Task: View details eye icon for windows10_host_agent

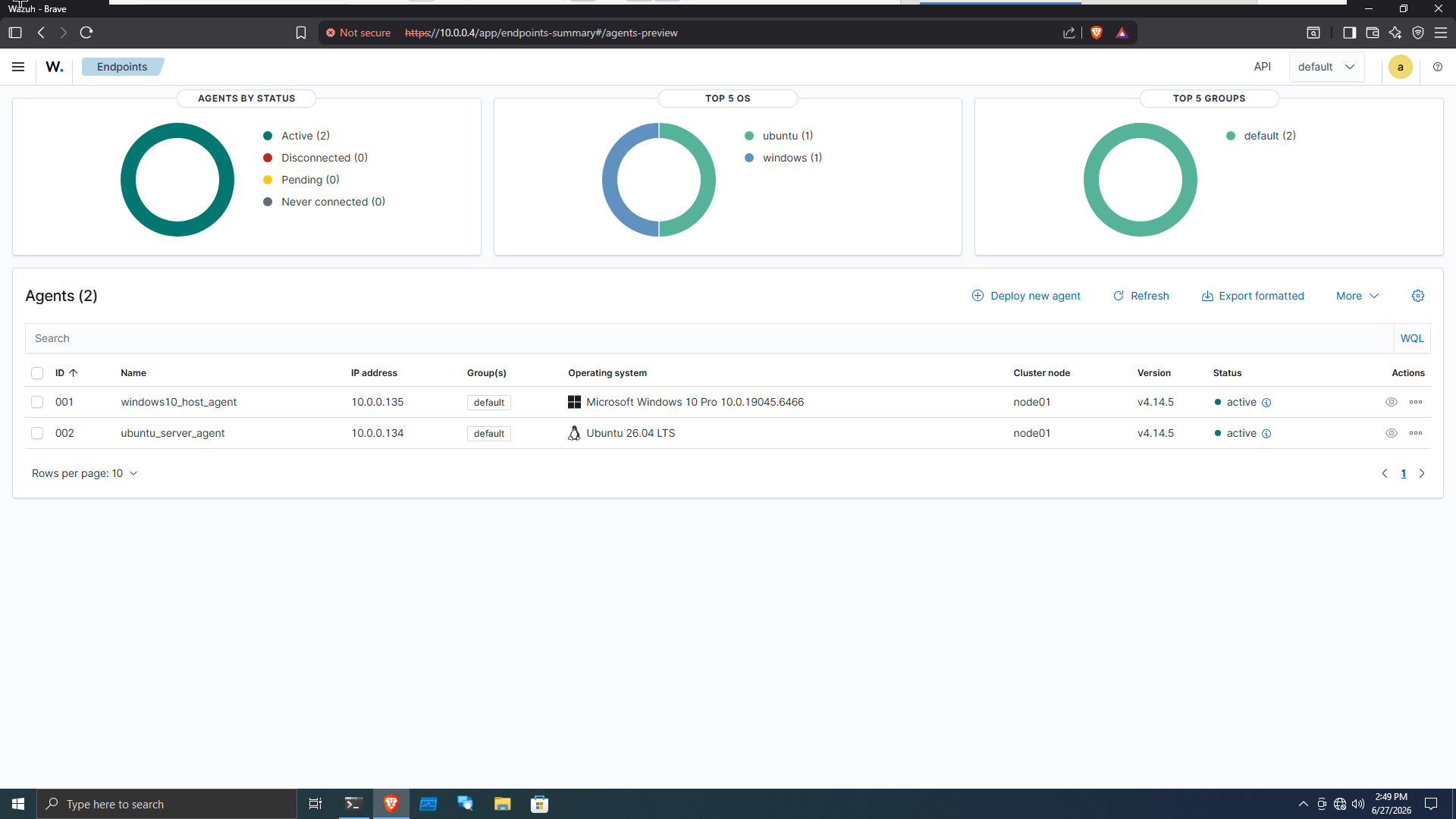Action: tap(1391, 402)
